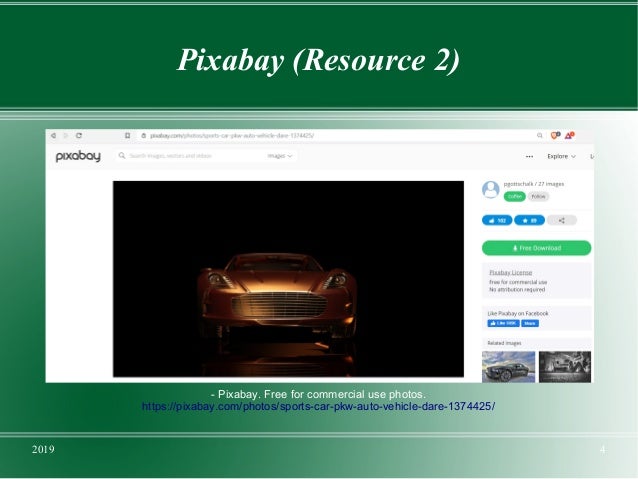The width and height of the screenshot is (638, 479).
Task: Reload the page with refresh icon
Action: click(x=79, y=136)
